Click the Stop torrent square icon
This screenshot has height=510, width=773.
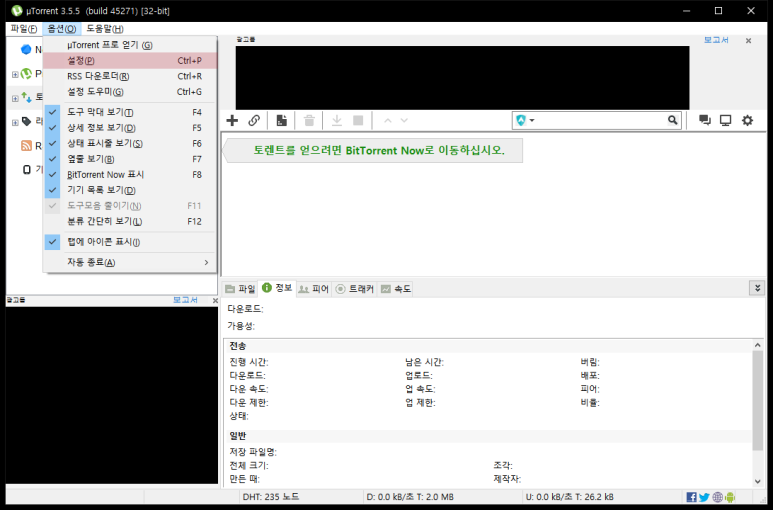[x=358, y=120]
